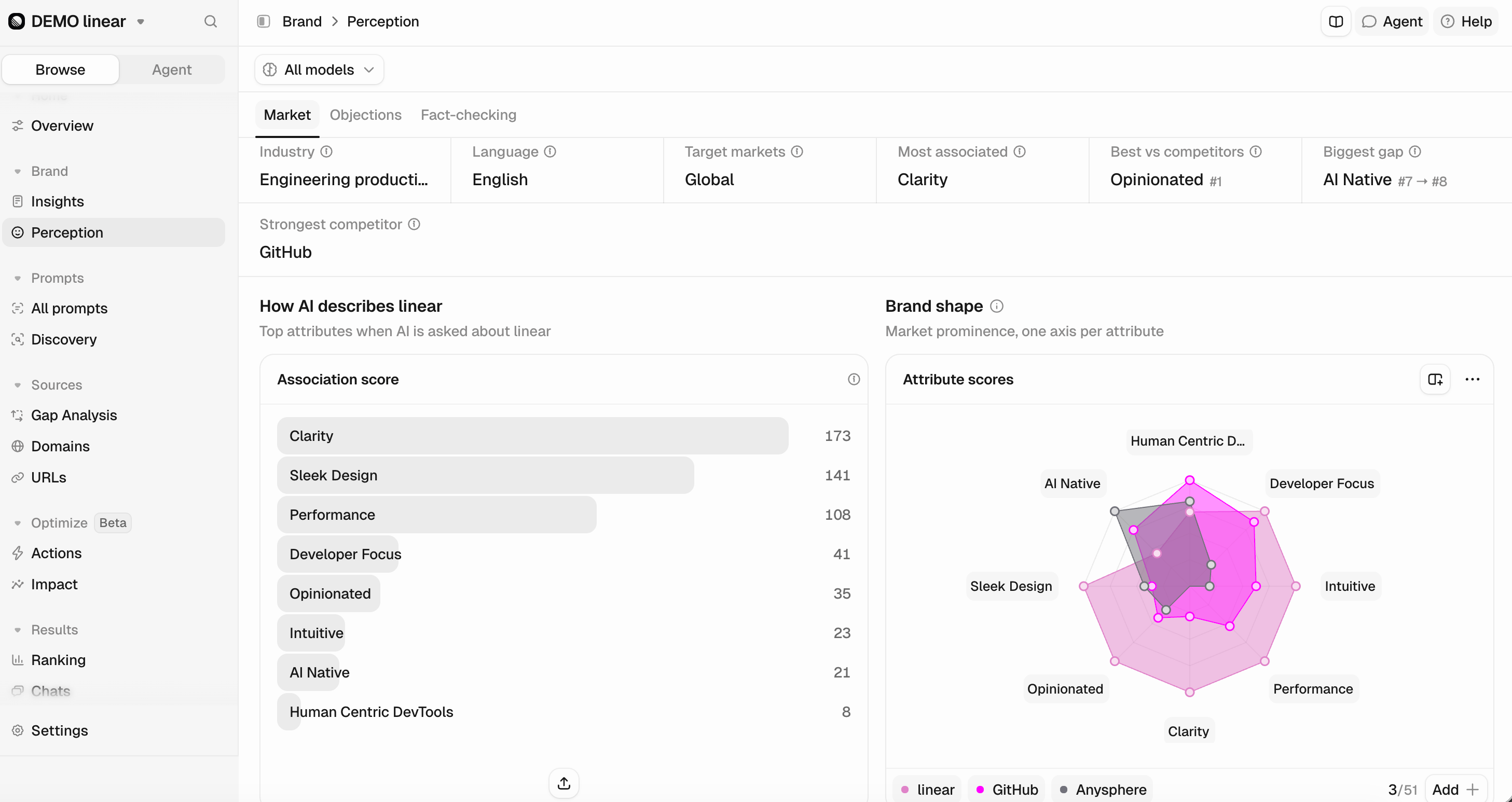Click the search magnifier icon in sidebar
1512x802 pixels.
[211, 22]
